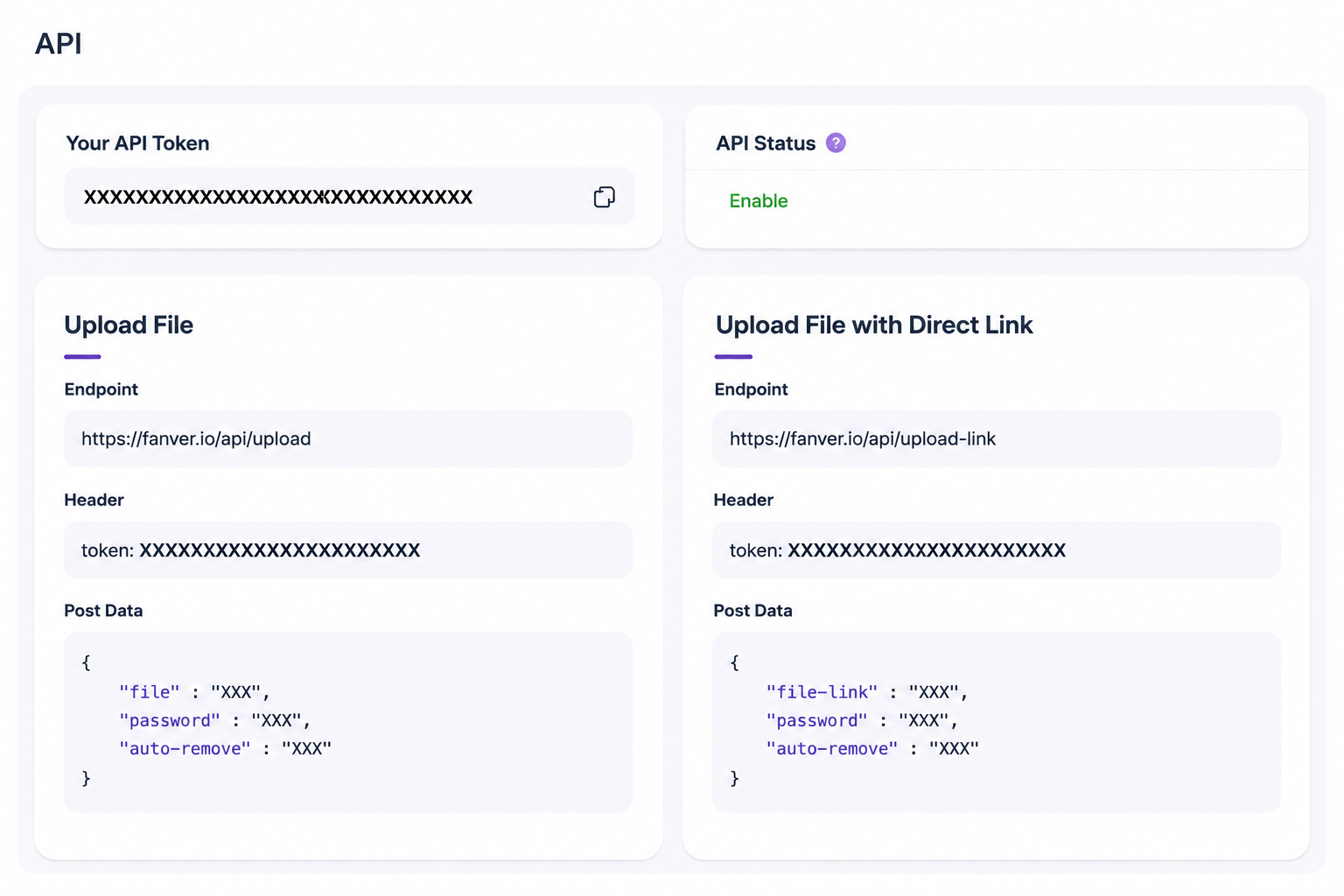Click the API page title
The height and width of the screenshot is (896, 1344).
[x=59, y=43]
